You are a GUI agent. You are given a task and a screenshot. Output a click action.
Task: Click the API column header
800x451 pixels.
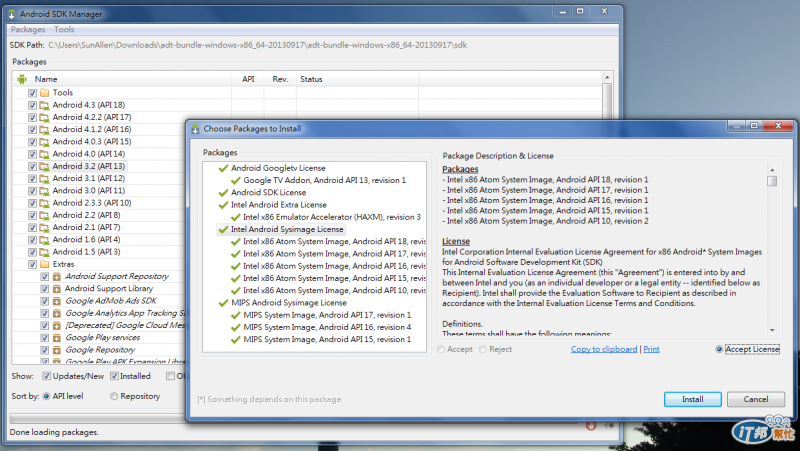coord(248,79)
